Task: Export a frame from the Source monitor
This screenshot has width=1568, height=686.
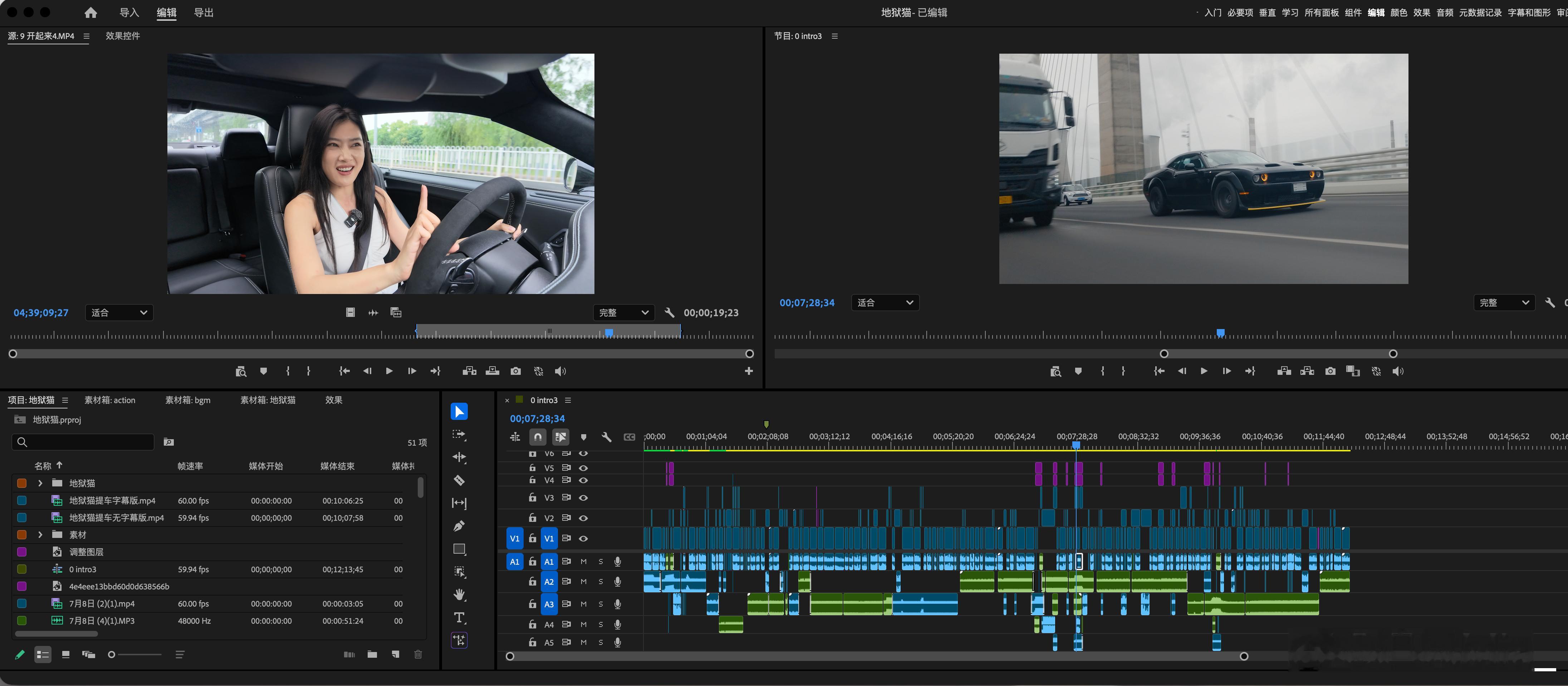Action: pyautogui.click(x=515, y=371)
